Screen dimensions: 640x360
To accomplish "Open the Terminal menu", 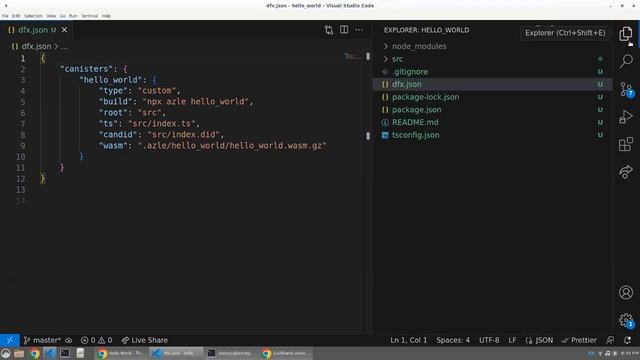I will [89, 16].
